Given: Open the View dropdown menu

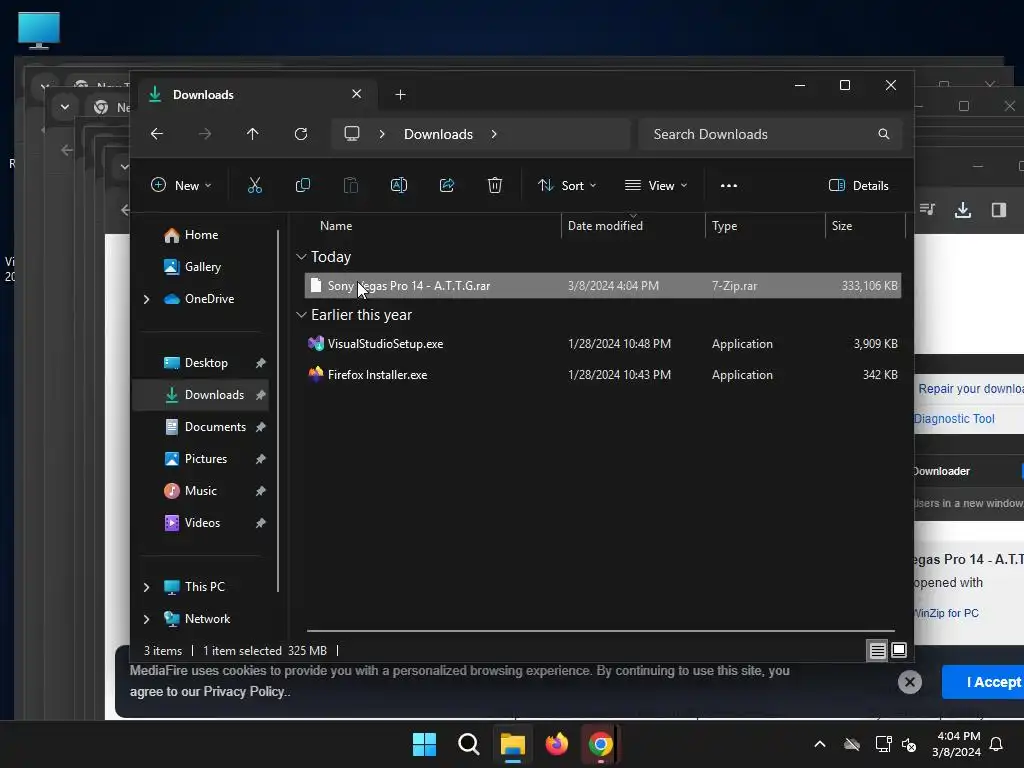Looking at the screenshot, I should pos(656,185).
